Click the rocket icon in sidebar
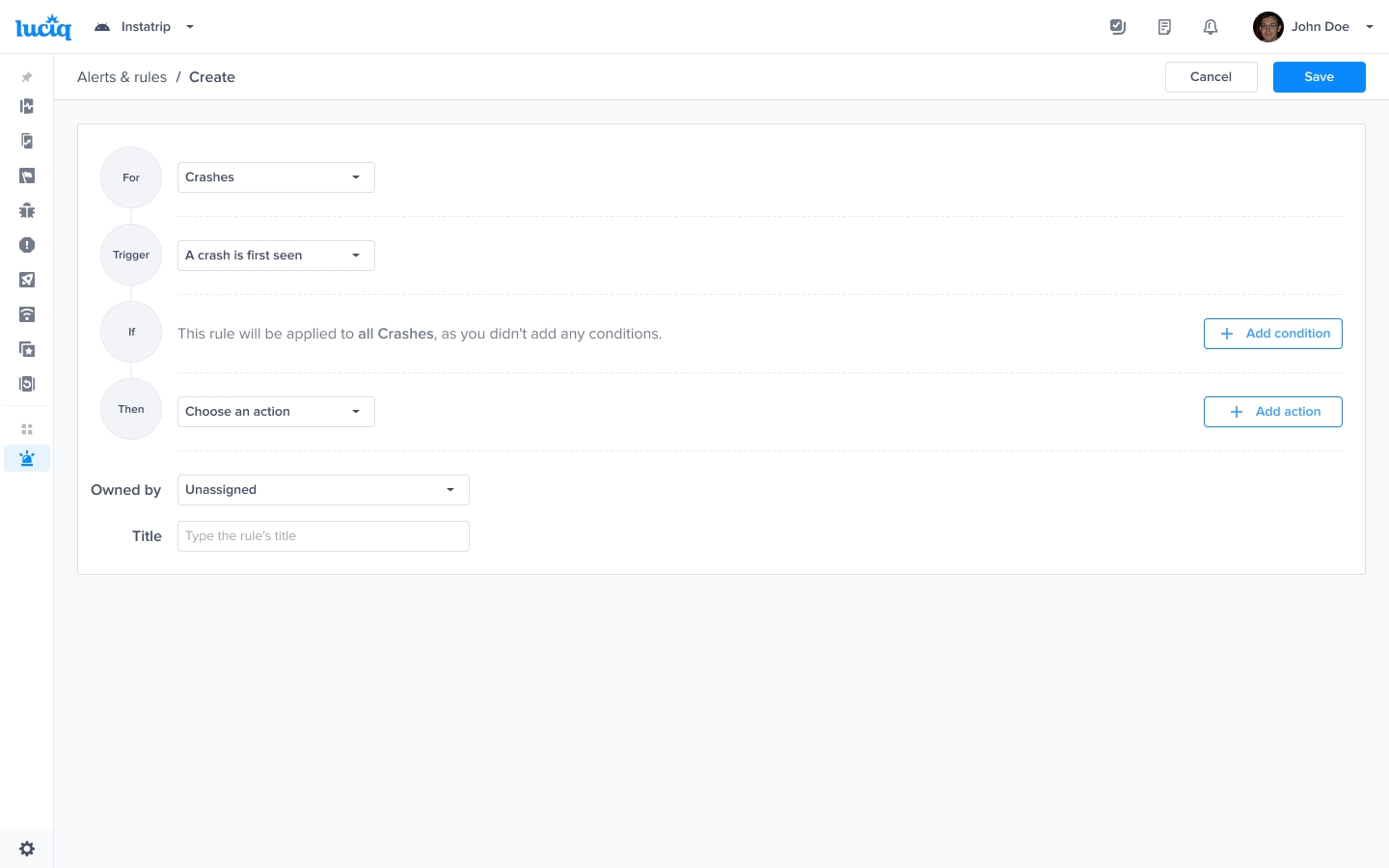The width and height of the screenshot is (1389, 868). (x=27, y=280)
